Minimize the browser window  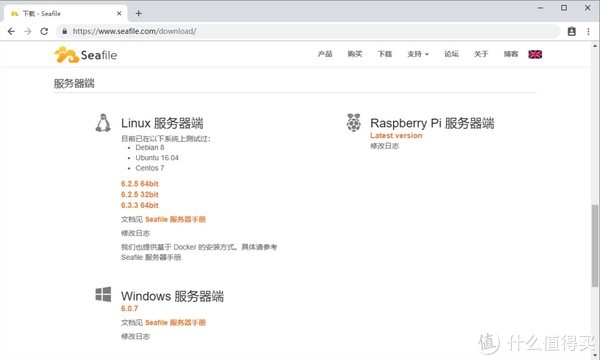point(540,8)
